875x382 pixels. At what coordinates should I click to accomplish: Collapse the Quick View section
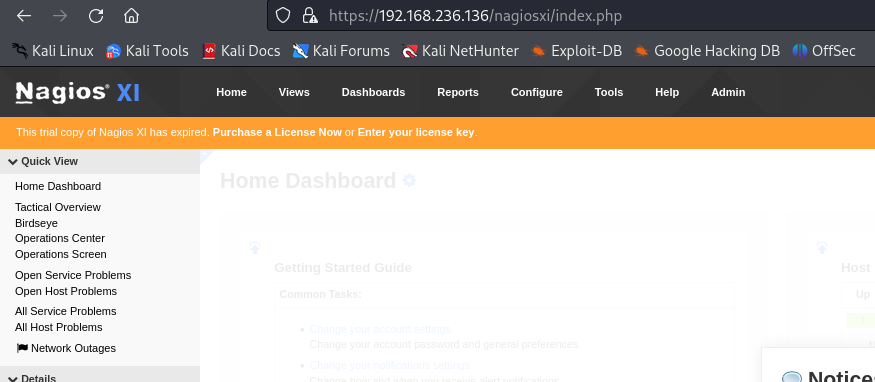point(43,162)
